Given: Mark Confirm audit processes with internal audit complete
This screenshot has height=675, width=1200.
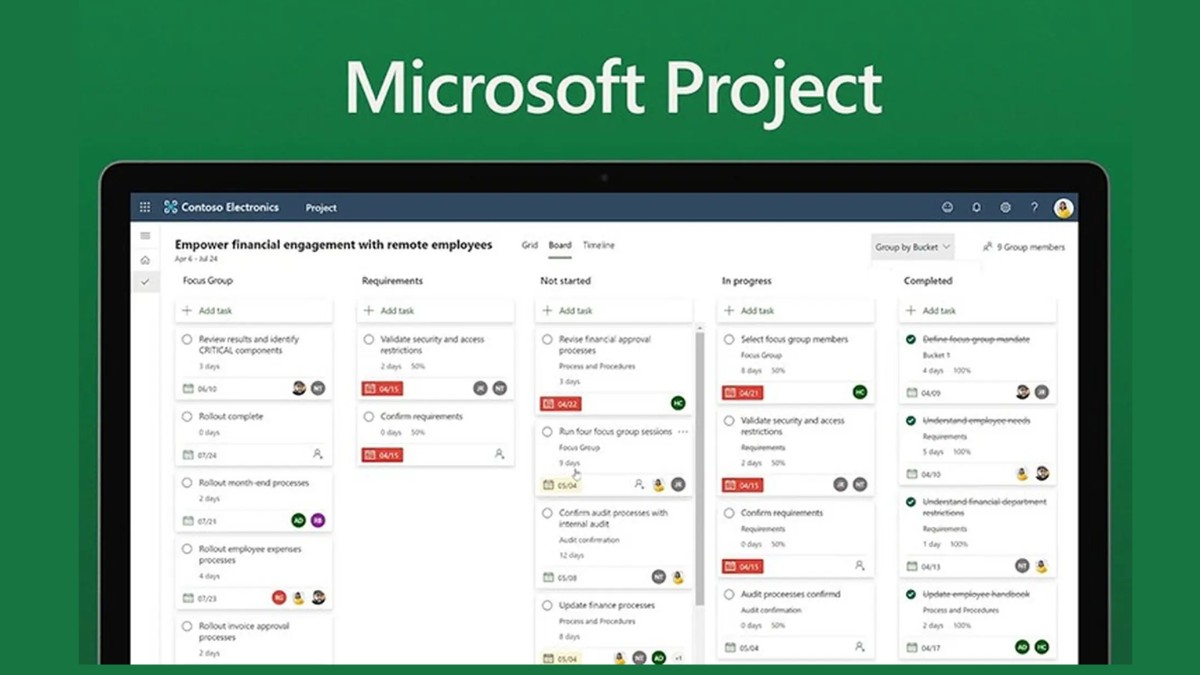Looking at the screenshot, I should pos(547,513).
